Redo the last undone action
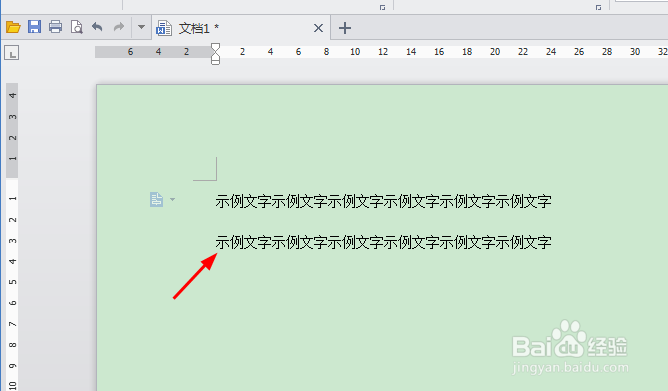This screenshot has height=391, width=668. (118, 27)
